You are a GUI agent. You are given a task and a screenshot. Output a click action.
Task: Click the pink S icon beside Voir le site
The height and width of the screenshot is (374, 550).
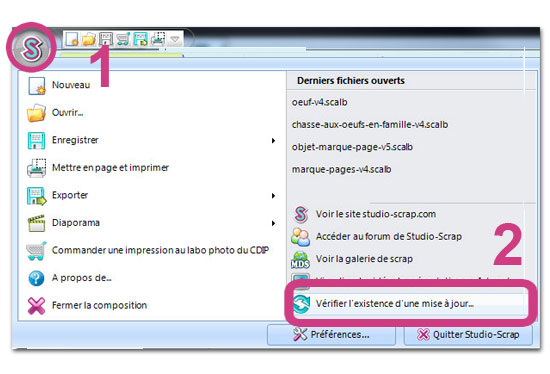pyautogui.click(x=301, y=214)
